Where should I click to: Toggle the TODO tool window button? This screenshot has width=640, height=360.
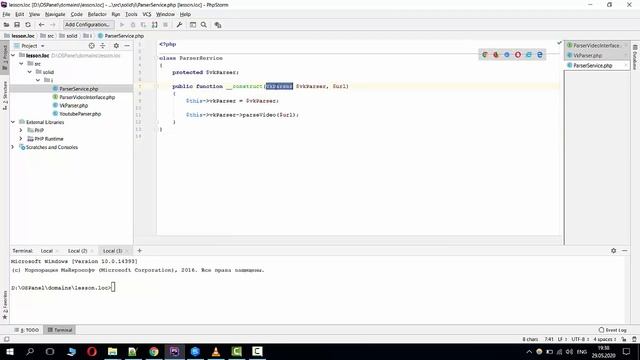[27, 330]
